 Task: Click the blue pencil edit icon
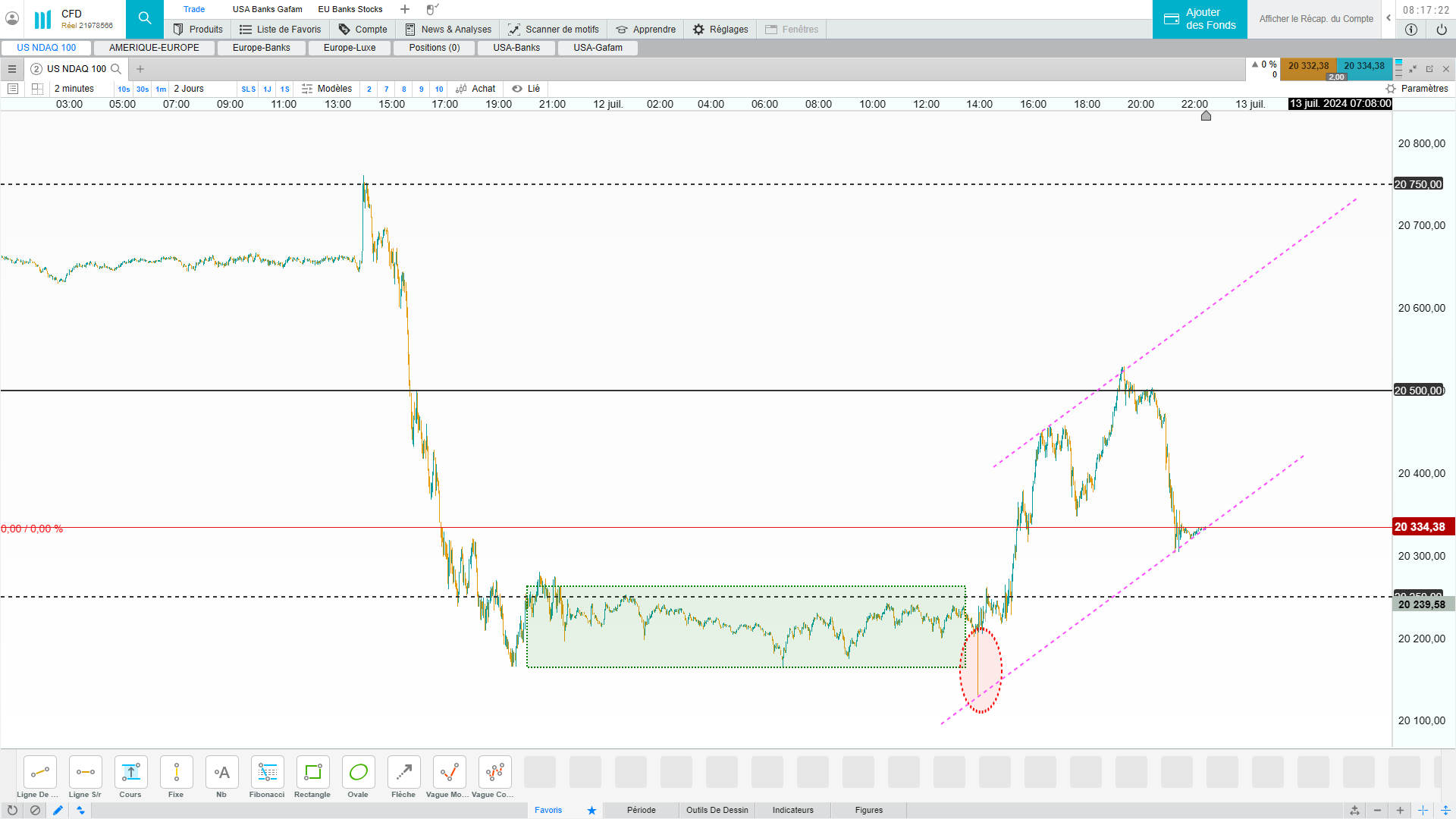(58, 810)
